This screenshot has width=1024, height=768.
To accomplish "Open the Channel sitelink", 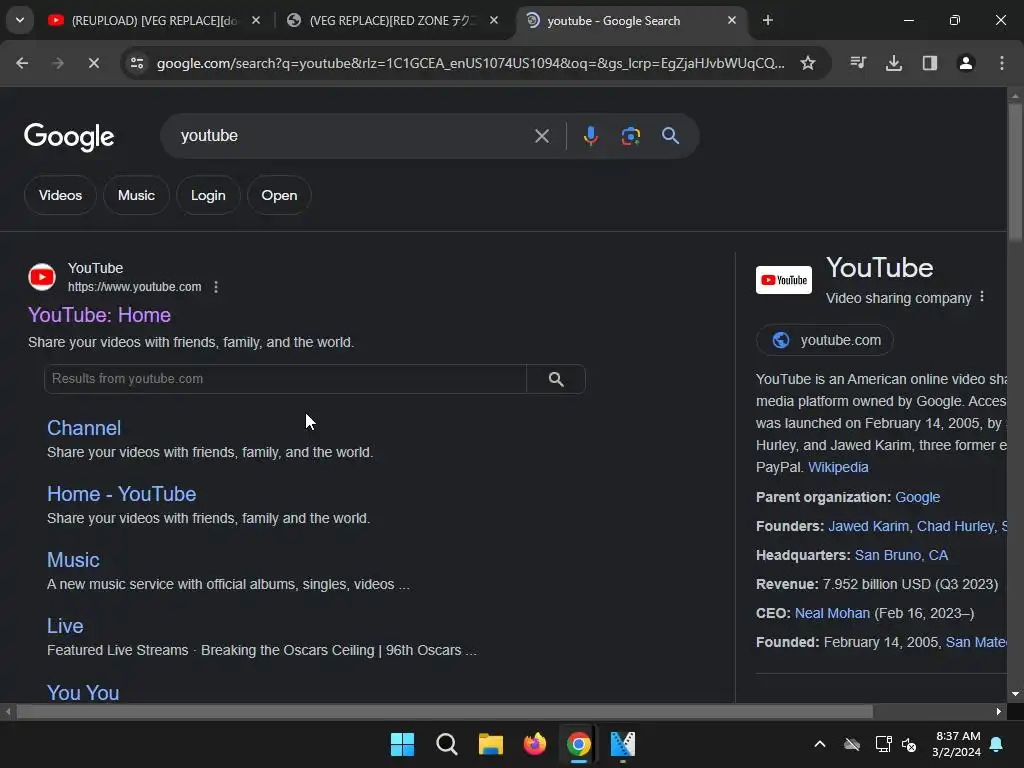I will pos(84,428).
